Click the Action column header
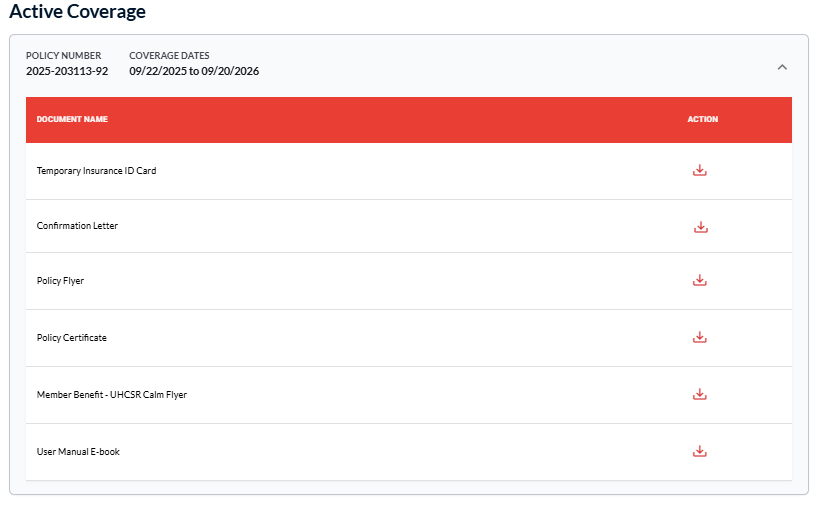Image resolution: width=818 pixels, height=510 pixels. [x=703, y=119]
